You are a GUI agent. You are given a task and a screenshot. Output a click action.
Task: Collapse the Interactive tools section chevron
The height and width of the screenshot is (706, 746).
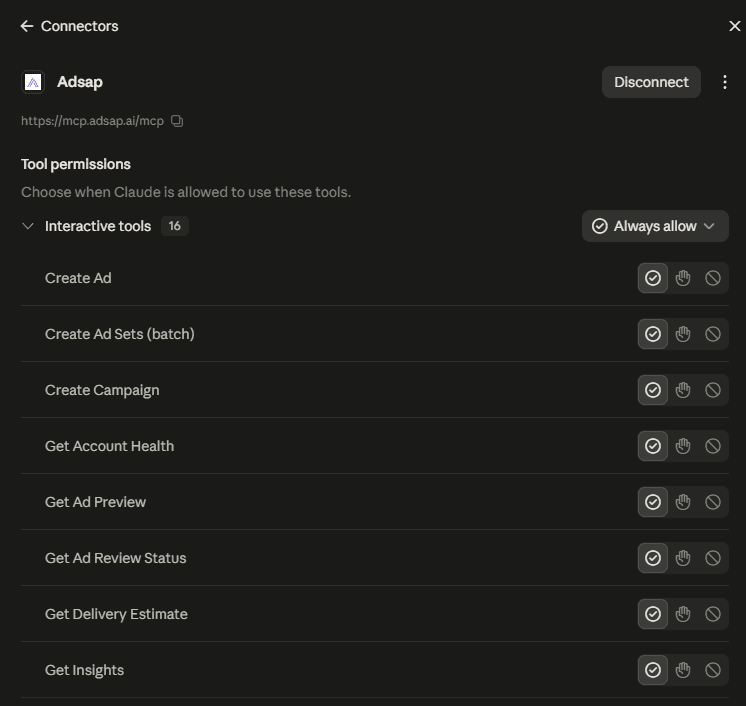tap(28, 226)
